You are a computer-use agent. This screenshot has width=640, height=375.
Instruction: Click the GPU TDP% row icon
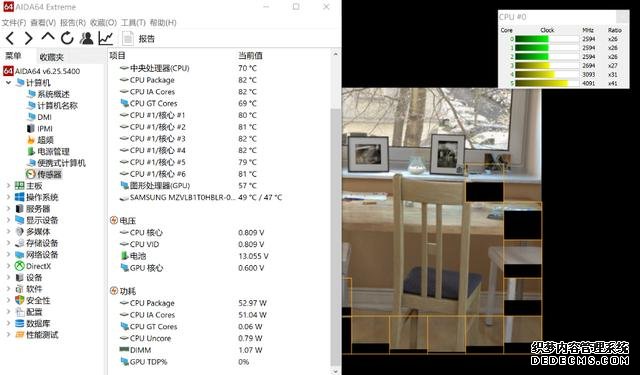124,362
